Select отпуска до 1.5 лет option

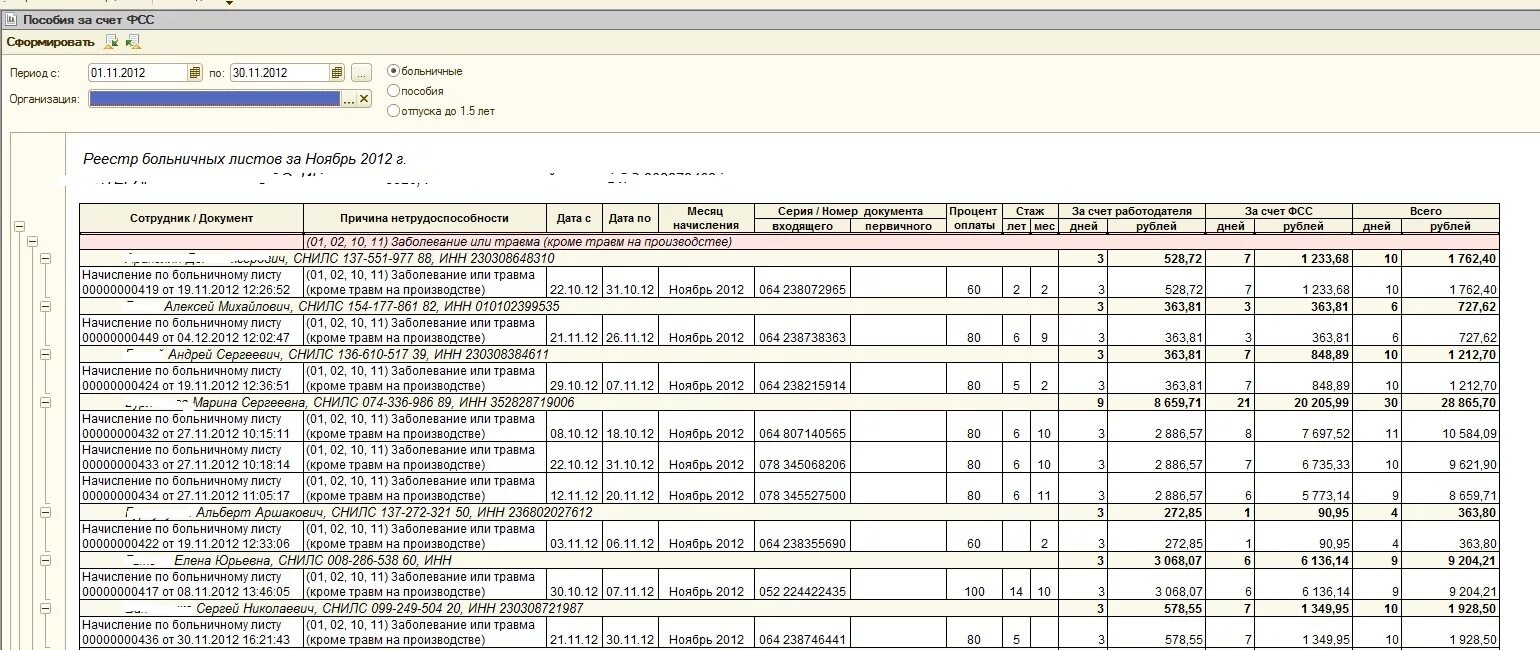pyautogui.click(x=393, y=111)
